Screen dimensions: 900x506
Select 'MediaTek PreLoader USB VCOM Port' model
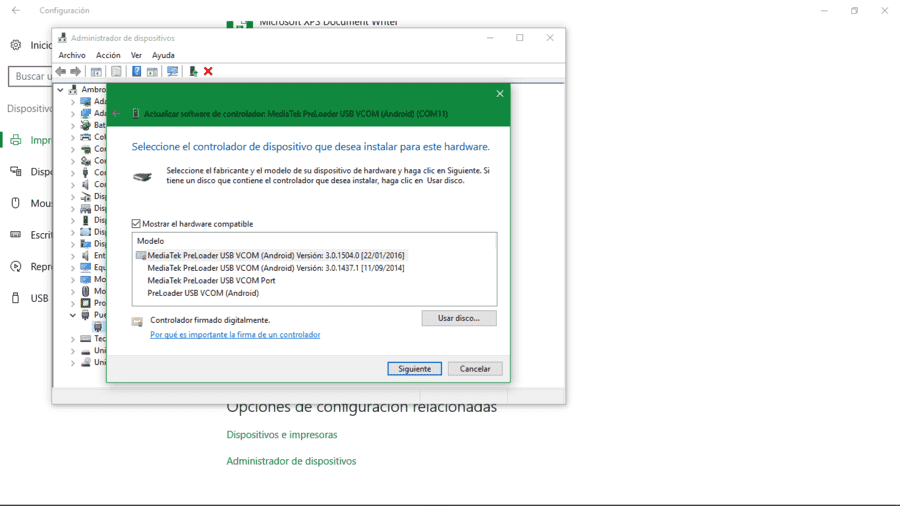click(211, 281)
